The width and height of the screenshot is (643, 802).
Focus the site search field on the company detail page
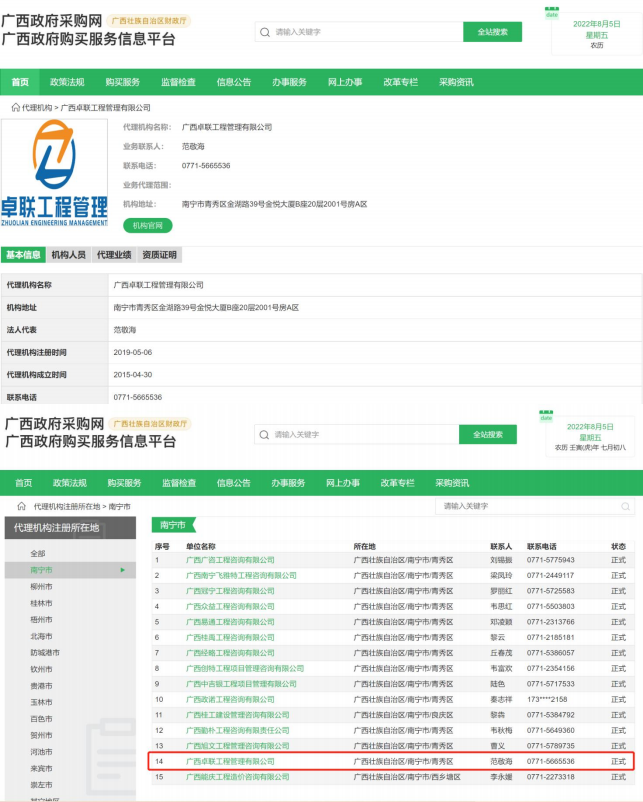point(359,32)
